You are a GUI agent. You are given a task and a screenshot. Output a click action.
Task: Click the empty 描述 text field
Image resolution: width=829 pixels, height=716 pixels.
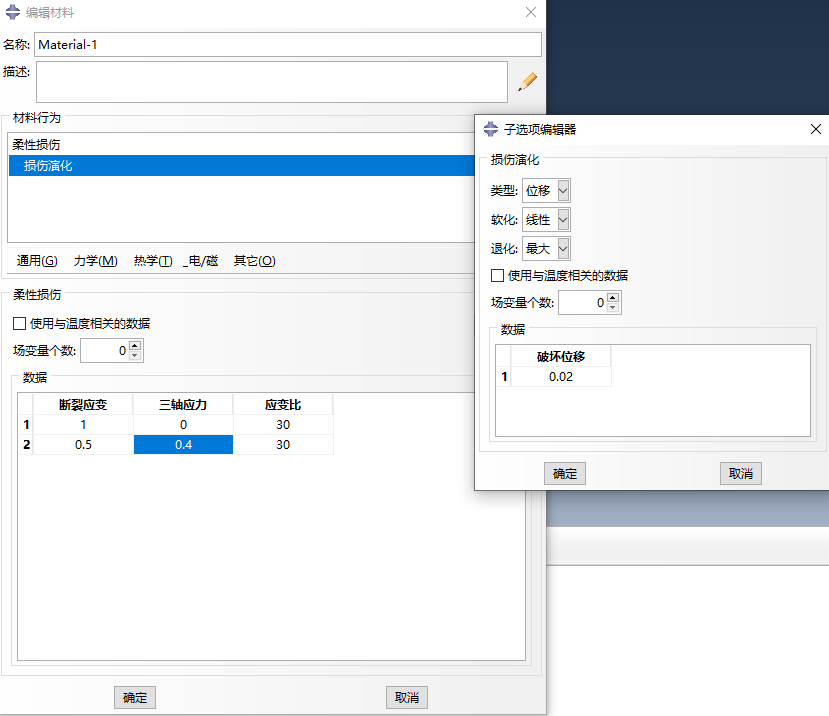pos(272,82)
